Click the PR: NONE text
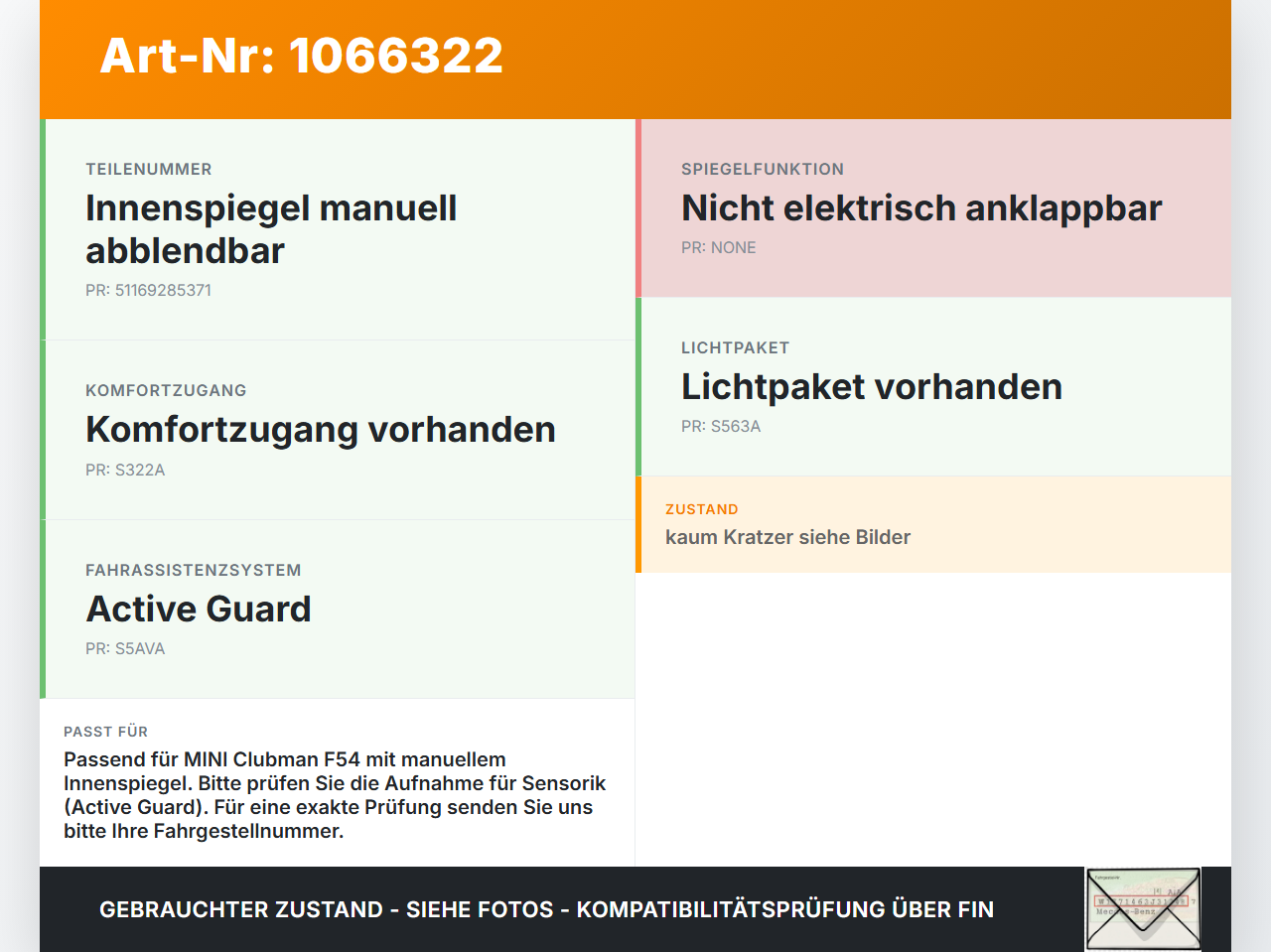This screenshot has width=1271, height=952. click(719, 248)
